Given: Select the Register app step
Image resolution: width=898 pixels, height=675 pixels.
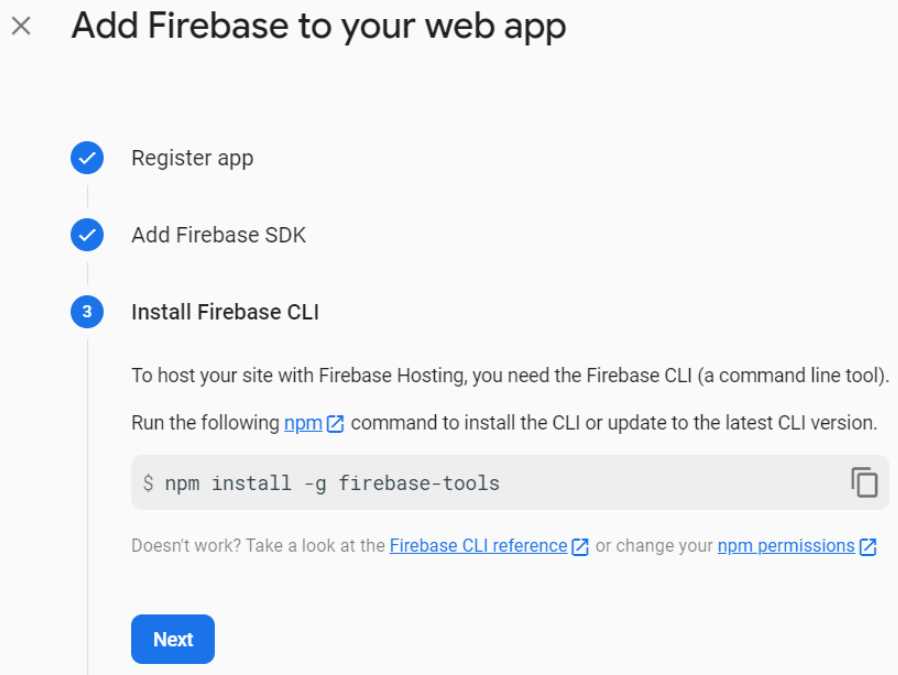Looking at the screenshot, I should 192,157.
